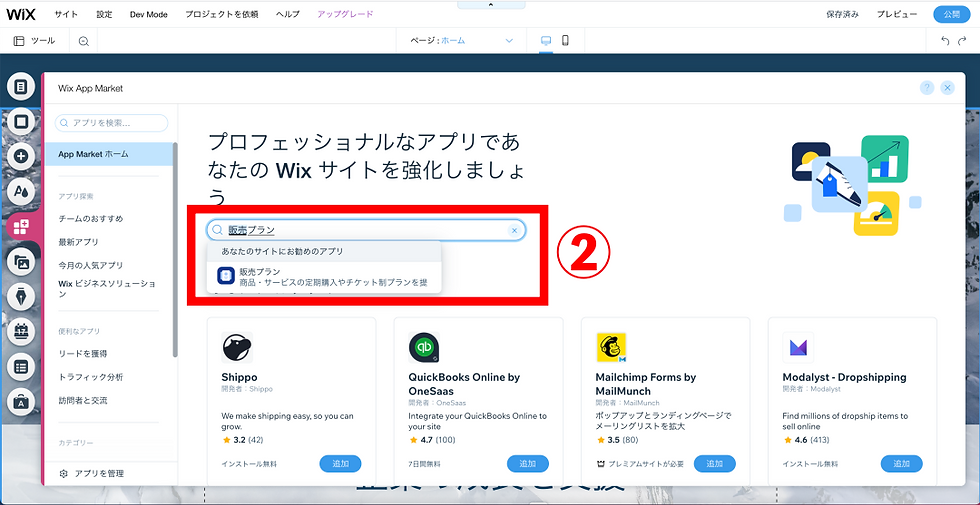
Task: Open the Background square icon in the left sidebar
Action: click(21, 121)
